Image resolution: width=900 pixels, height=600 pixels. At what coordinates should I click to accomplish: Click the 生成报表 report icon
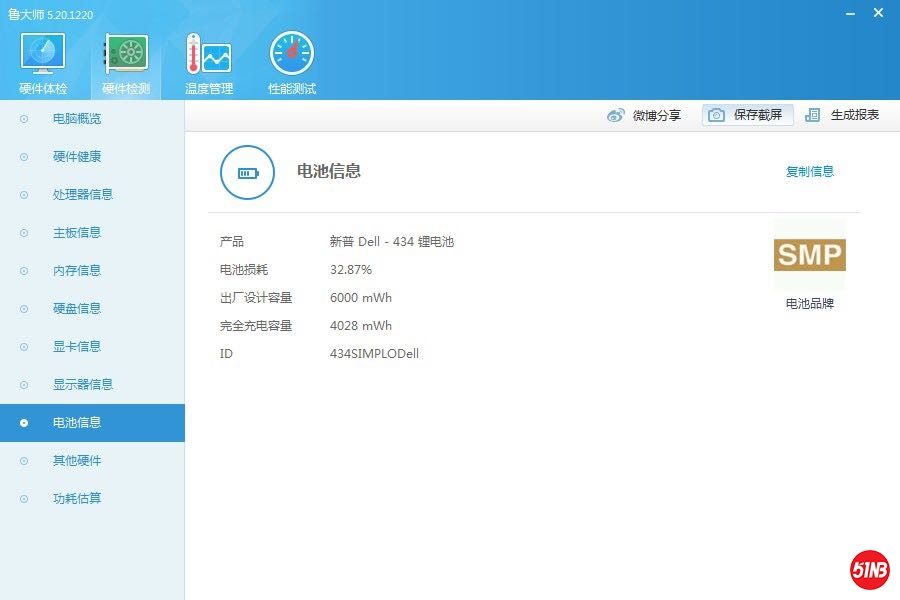[813, 115]
